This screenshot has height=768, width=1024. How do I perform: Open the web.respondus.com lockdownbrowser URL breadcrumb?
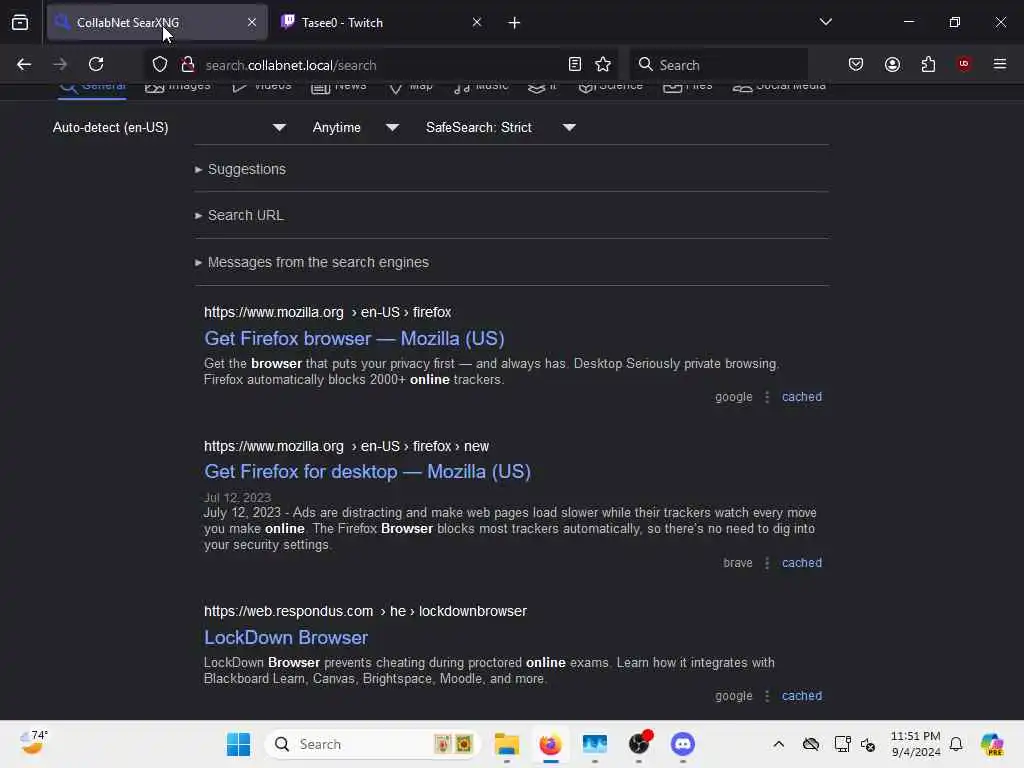click(x=365, y=611)
